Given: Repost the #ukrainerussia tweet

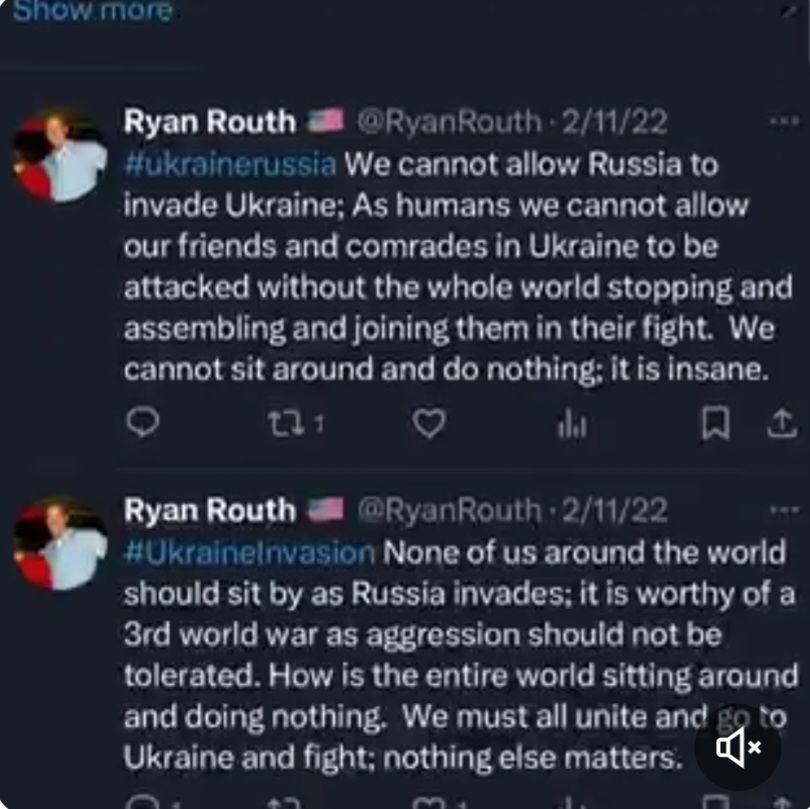Looking at the screenshot, I should point(289,425).
